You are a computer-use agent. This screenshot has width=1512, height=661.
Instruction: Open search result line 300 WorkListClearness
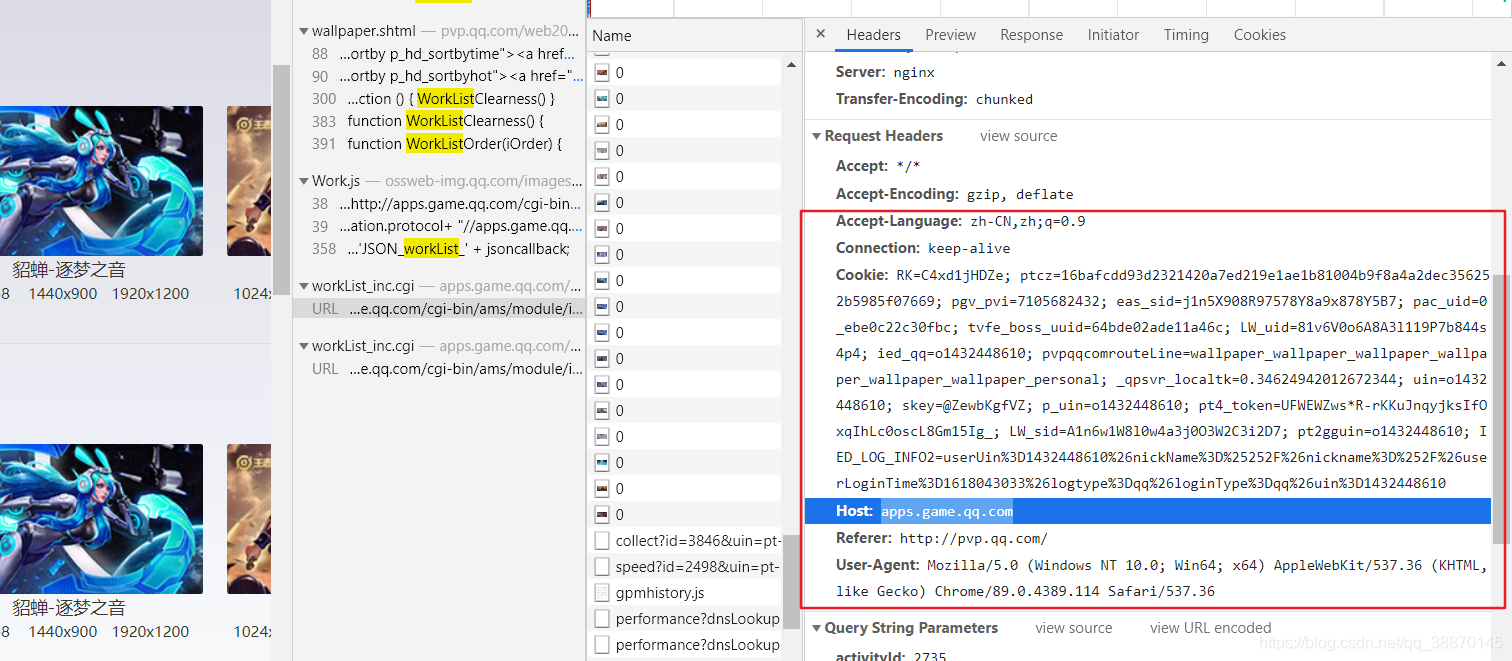pyautogui.click(x=439, y=99)
